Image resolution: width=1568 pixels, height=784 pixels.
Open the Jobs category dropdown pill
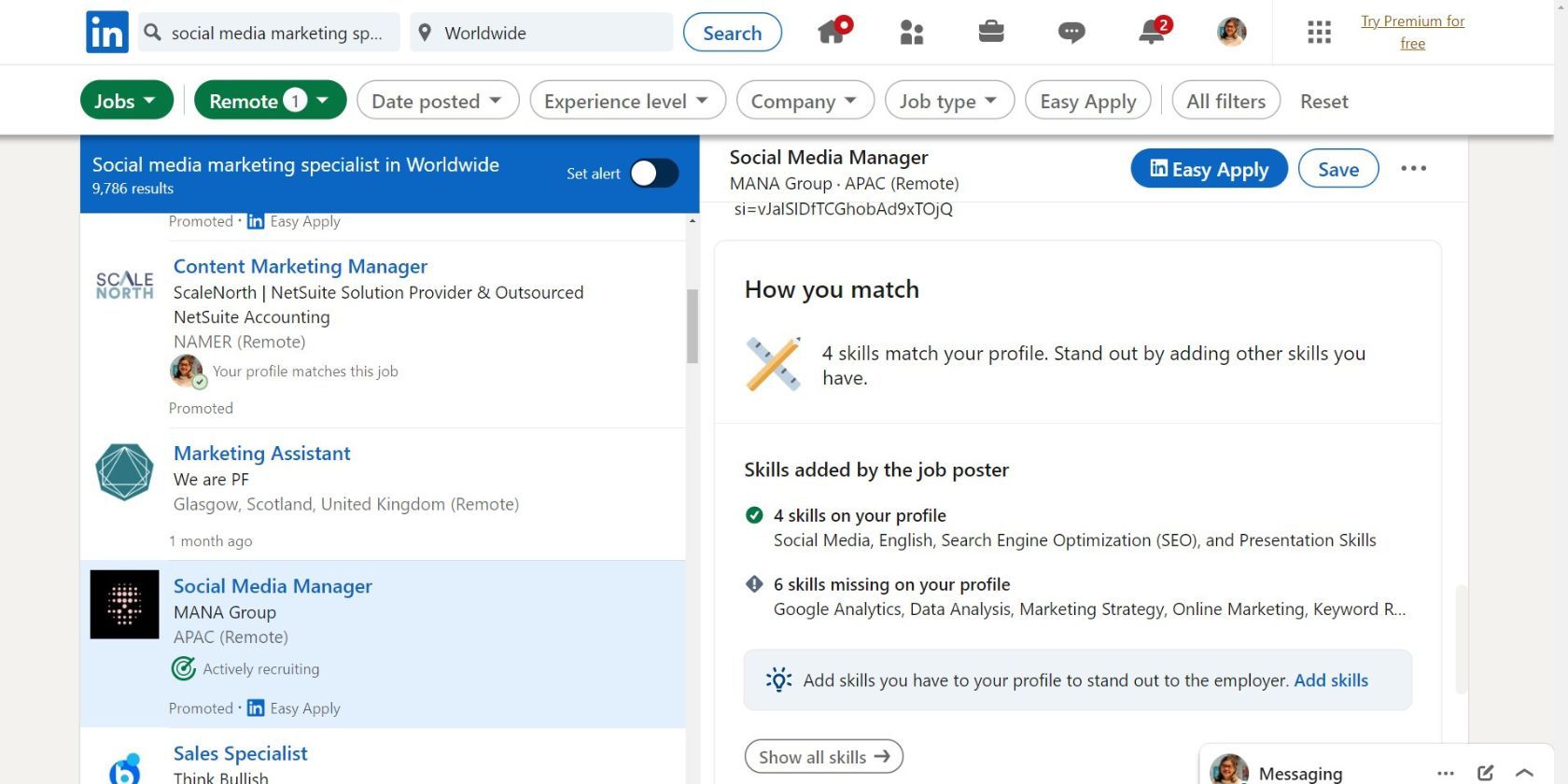click(126, 101)
